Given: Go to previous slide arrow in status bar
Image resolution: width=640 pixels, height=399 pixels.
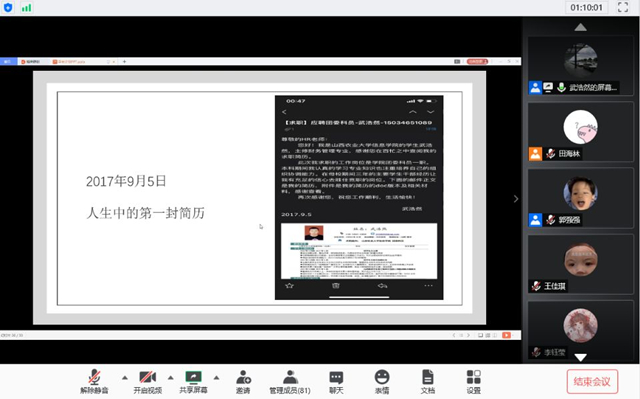Looking at the screenshot, I should (453, 335).
